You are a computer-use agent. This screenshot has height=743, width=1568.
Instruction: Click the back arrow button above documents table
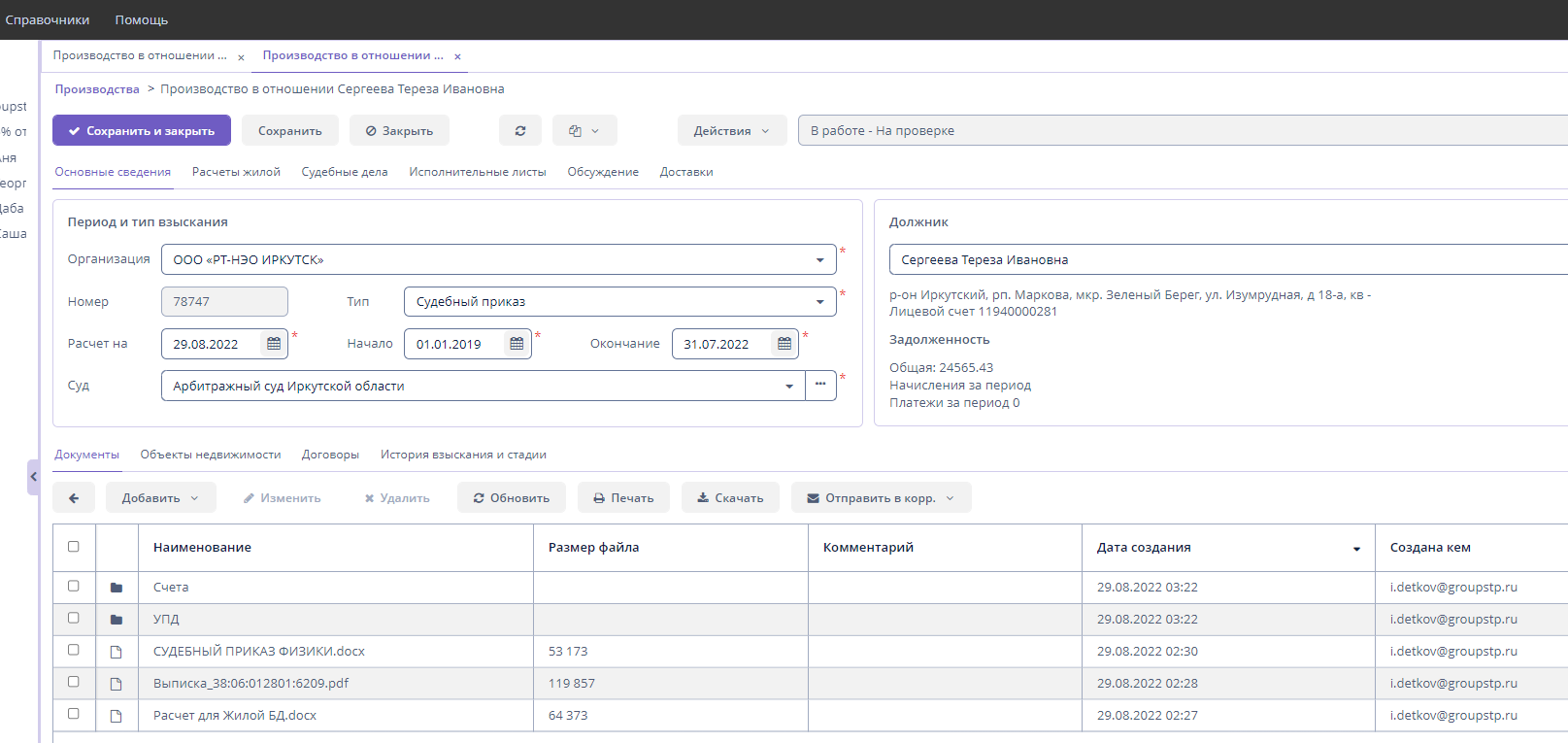click(74, 498)
